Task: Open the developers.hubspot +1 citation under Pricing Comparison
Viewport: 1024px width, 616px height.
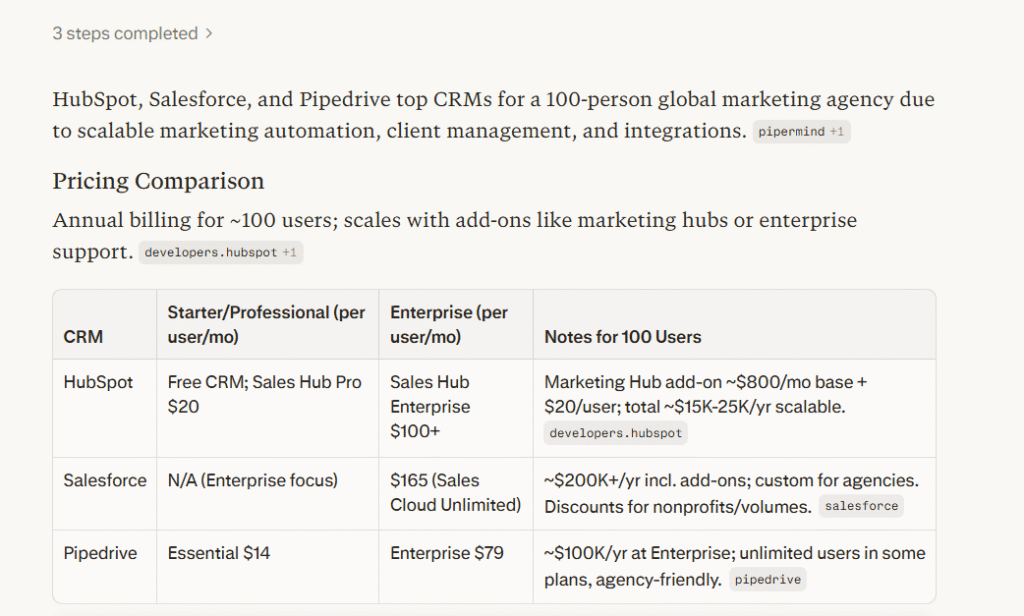Action: (x=220, y=253)
